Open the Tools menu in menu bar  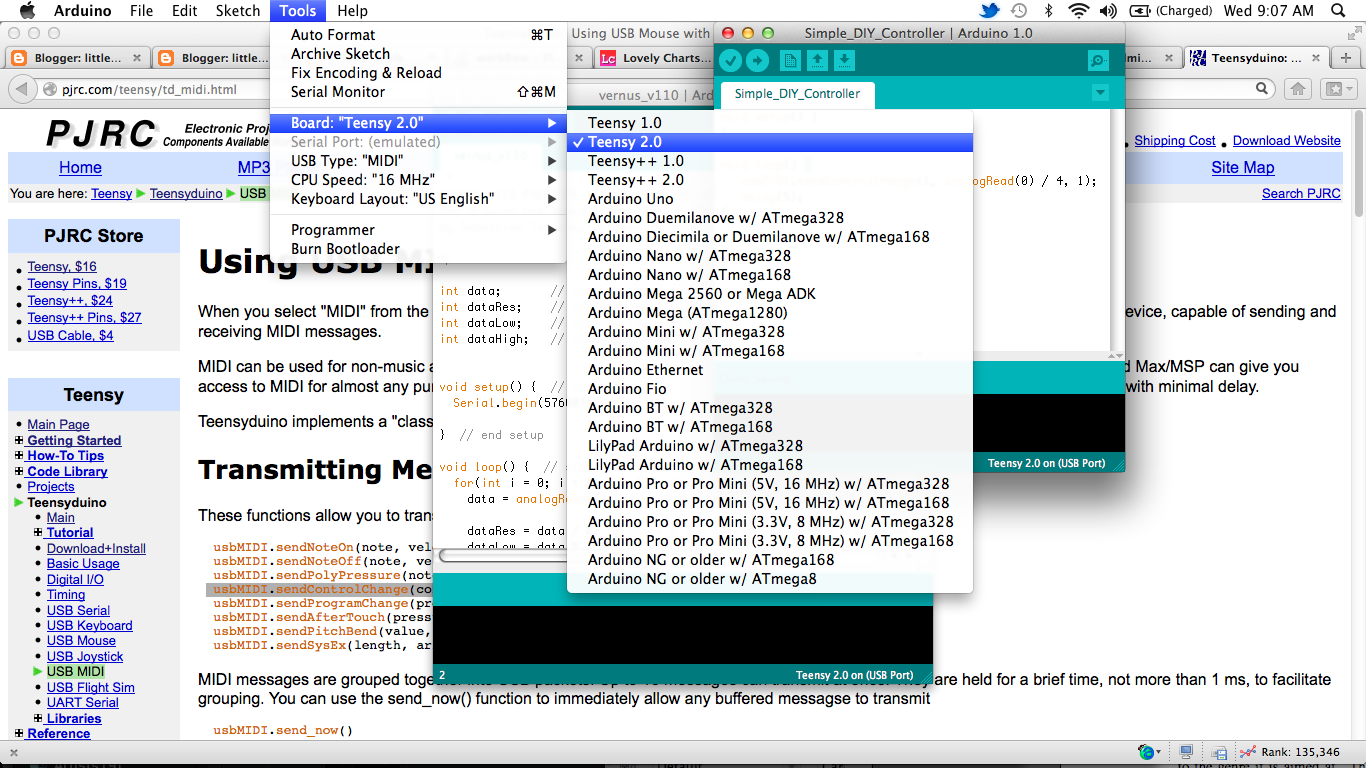pos(298,11)
